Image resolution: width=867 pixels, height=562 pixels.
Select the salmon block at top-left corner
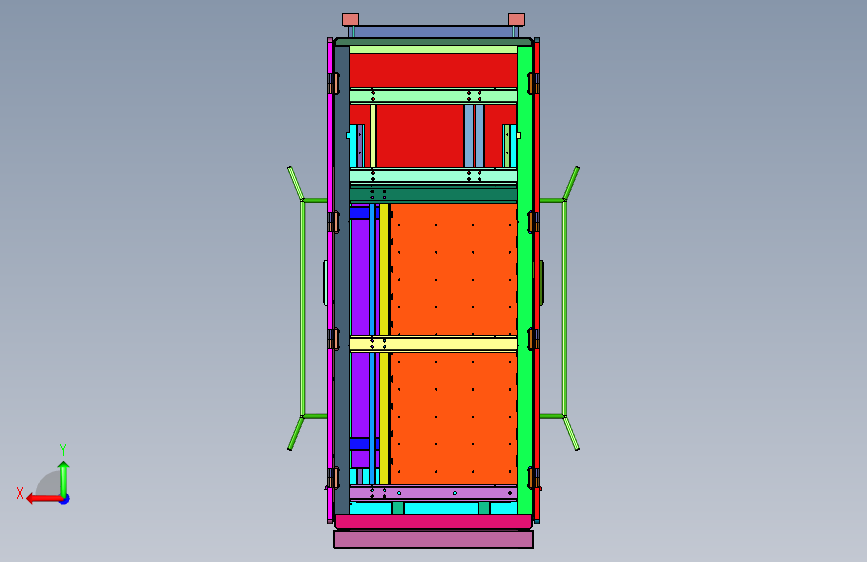(x=351, y=20)
